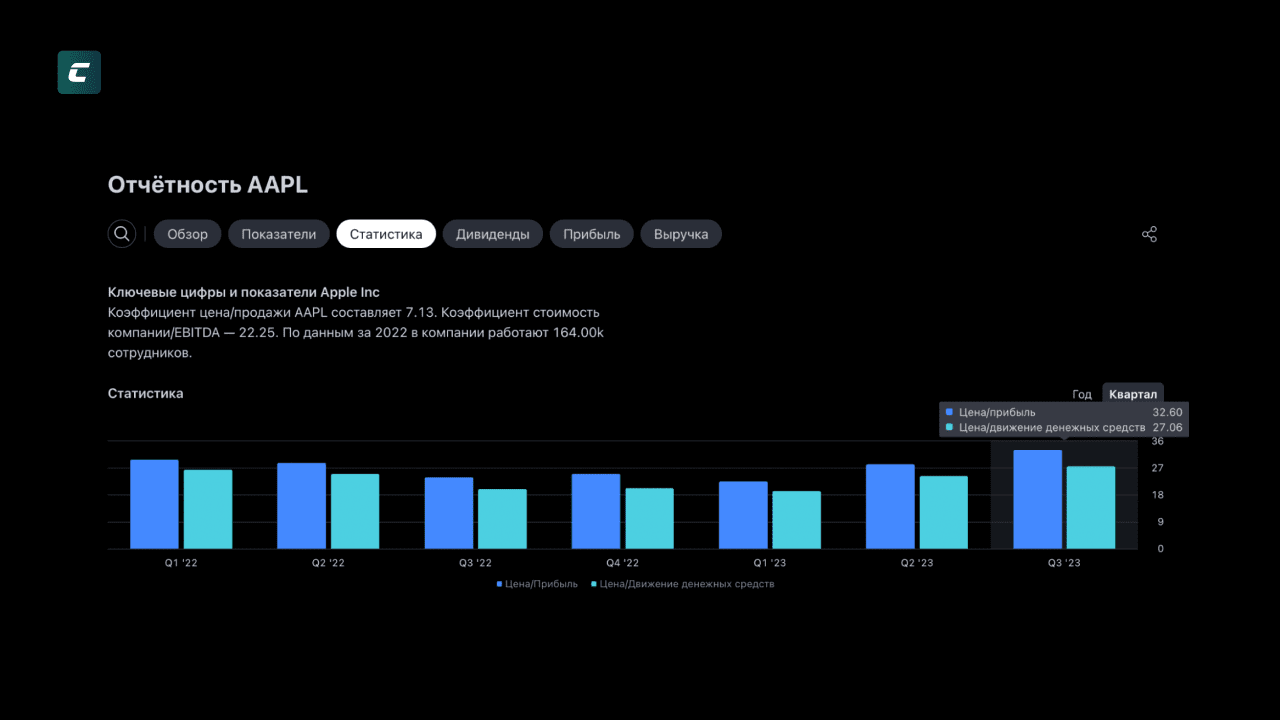The height and width of the screenshot is (720, 1280).
Task: Open the search magnifier icon
Action: tap(122, 234)
